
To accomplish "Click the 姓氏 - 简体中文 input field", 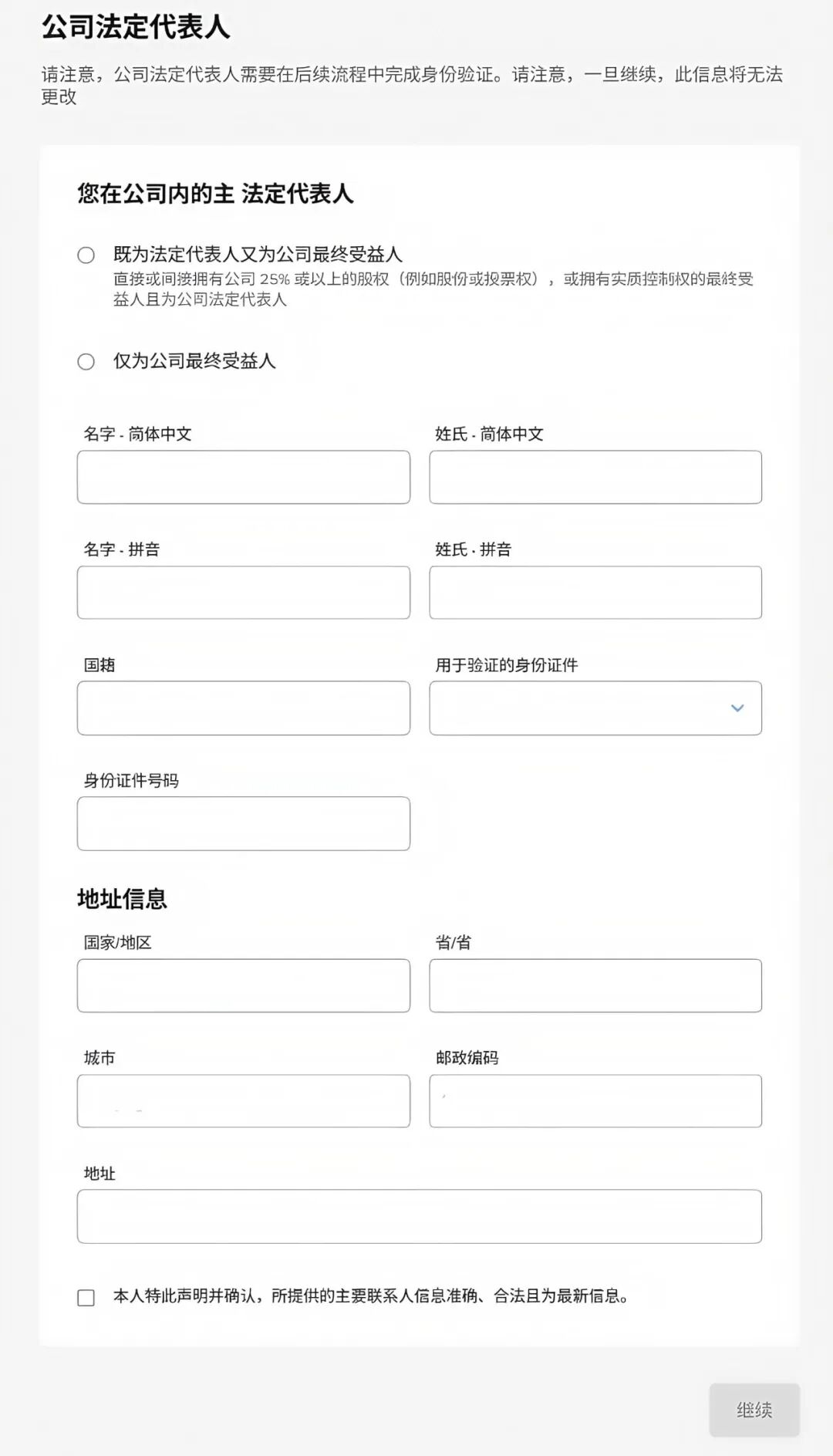I will pos(594,476).
